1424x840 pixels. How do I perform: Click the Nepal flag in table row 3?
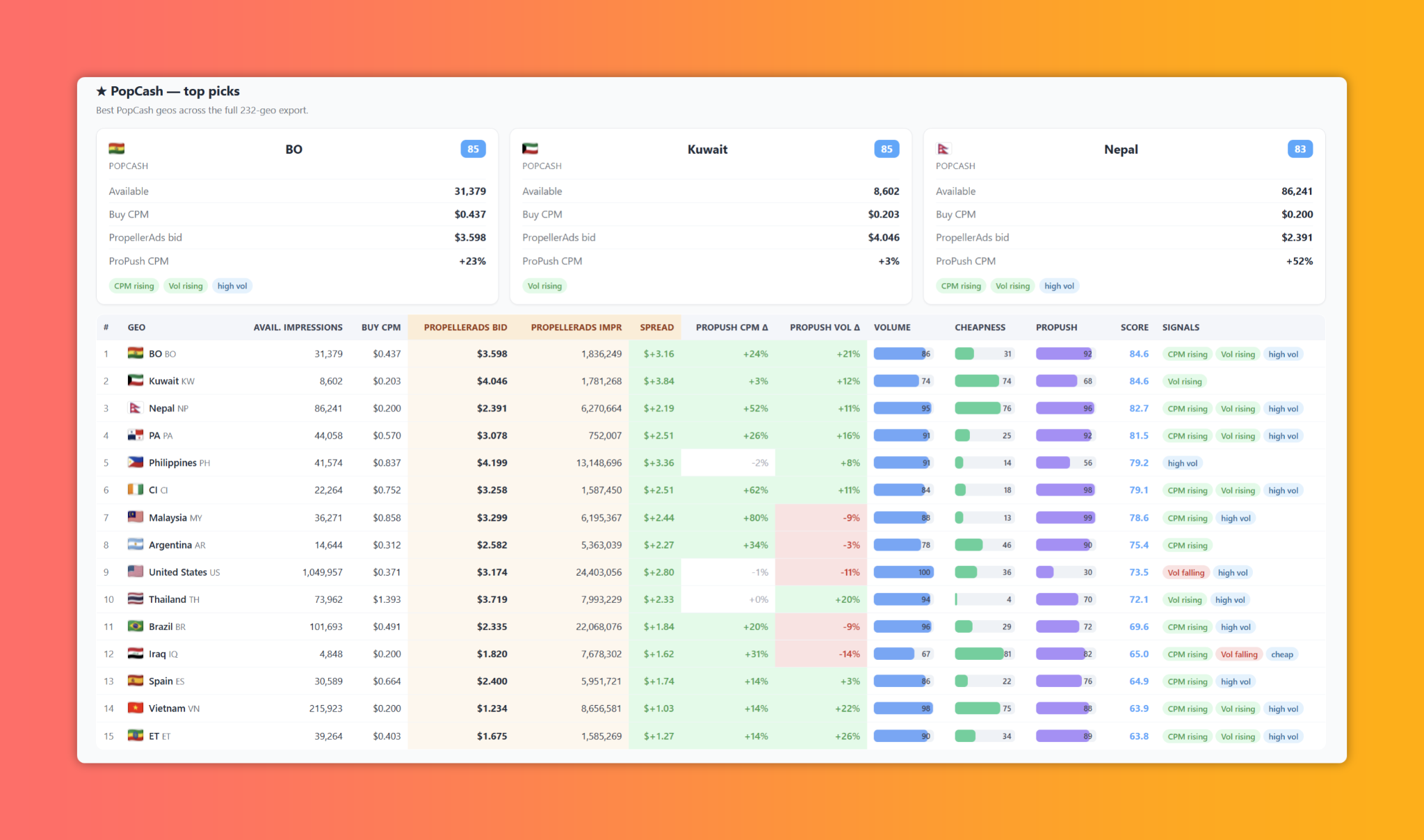pos(136,408)
